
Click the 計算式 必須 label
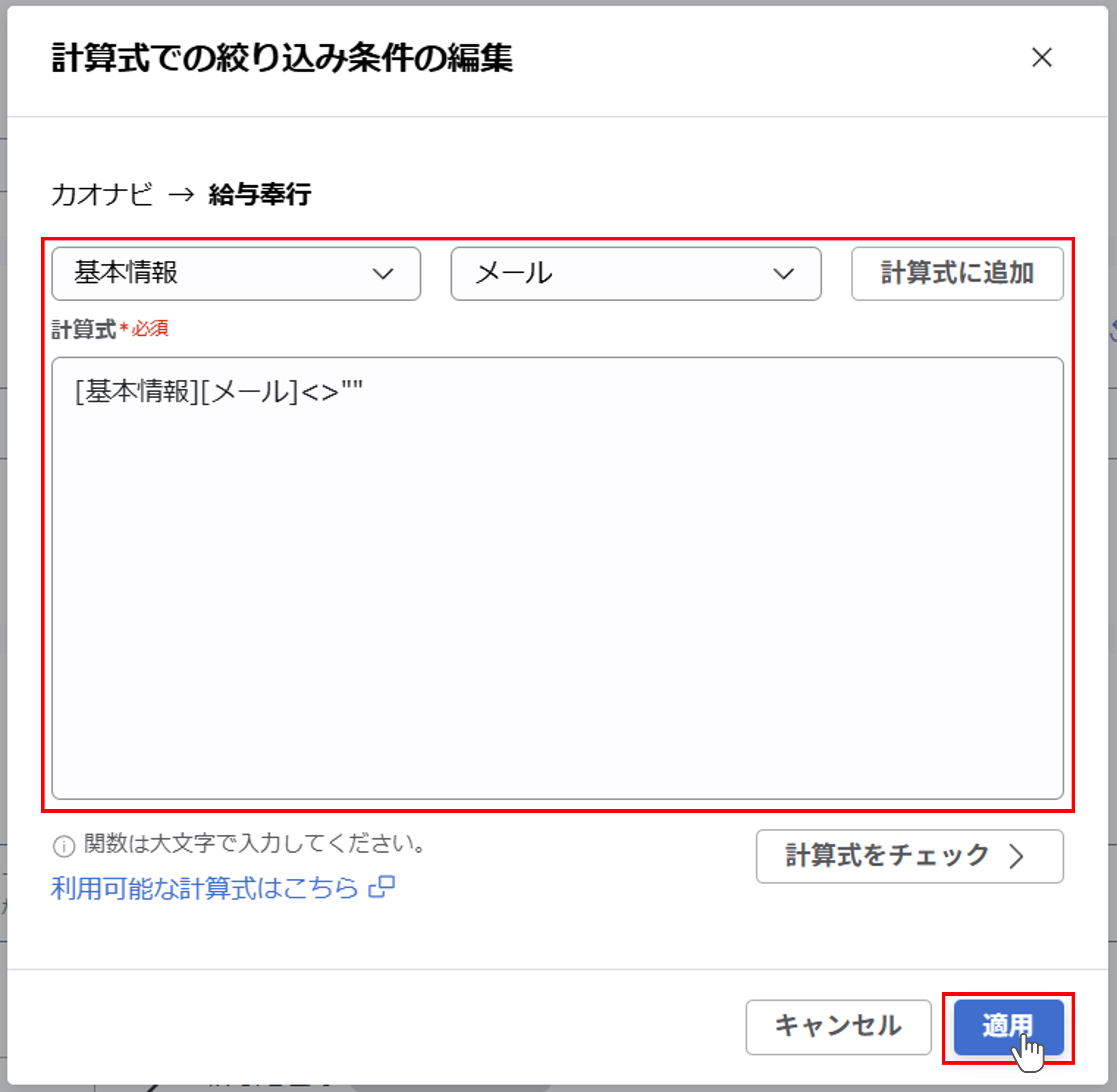(x=109, y=329)
